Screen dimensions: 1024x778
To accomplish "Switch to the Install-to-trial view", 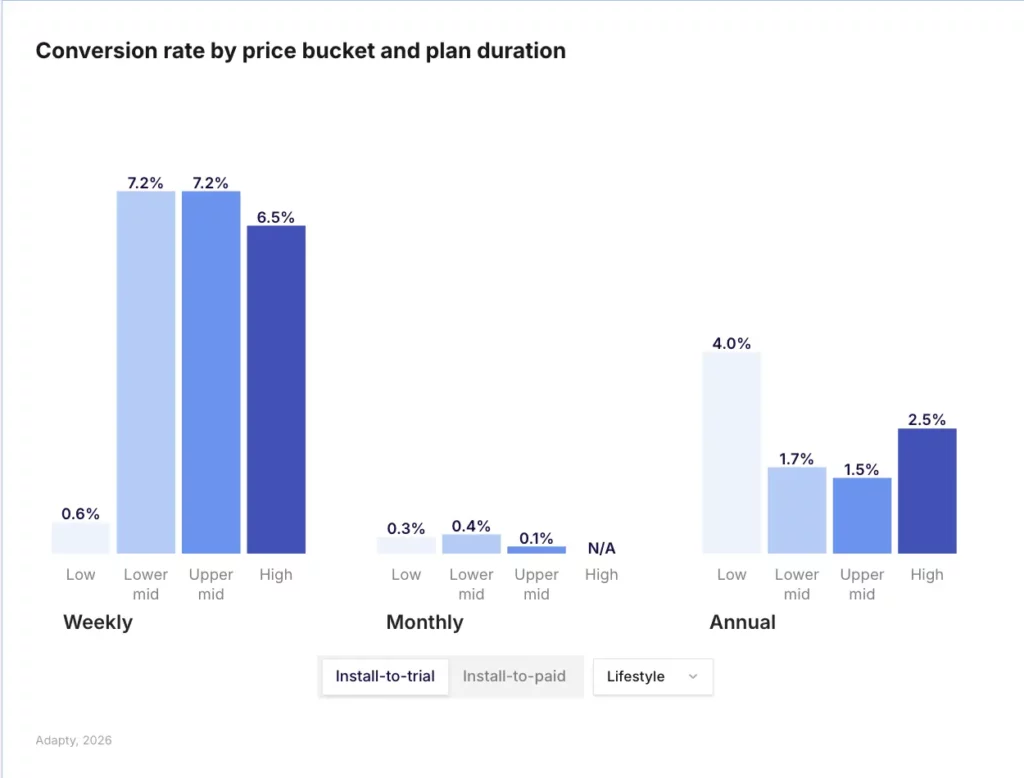I will pyautogui.click(x=385, y=676).
